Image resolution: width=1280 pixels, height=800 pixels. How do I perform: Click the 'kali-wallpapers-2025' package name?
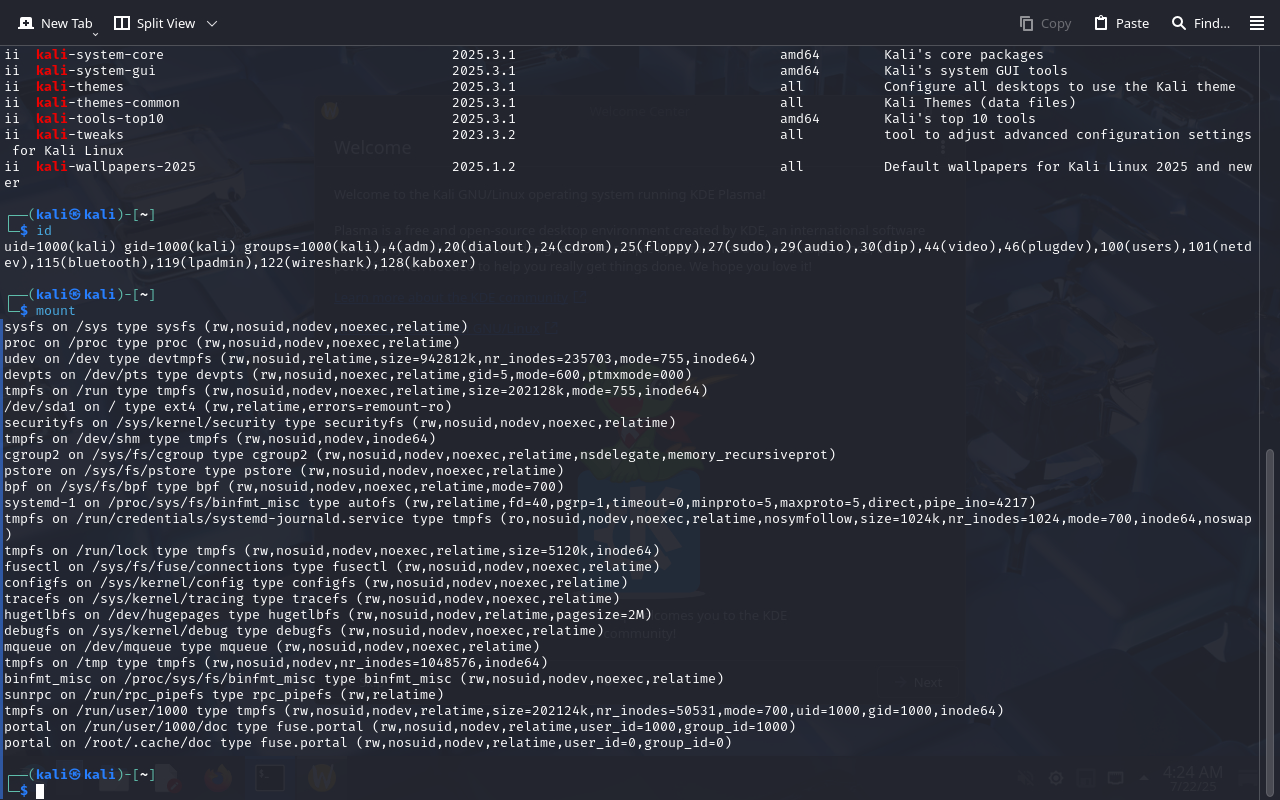[116, 167]
